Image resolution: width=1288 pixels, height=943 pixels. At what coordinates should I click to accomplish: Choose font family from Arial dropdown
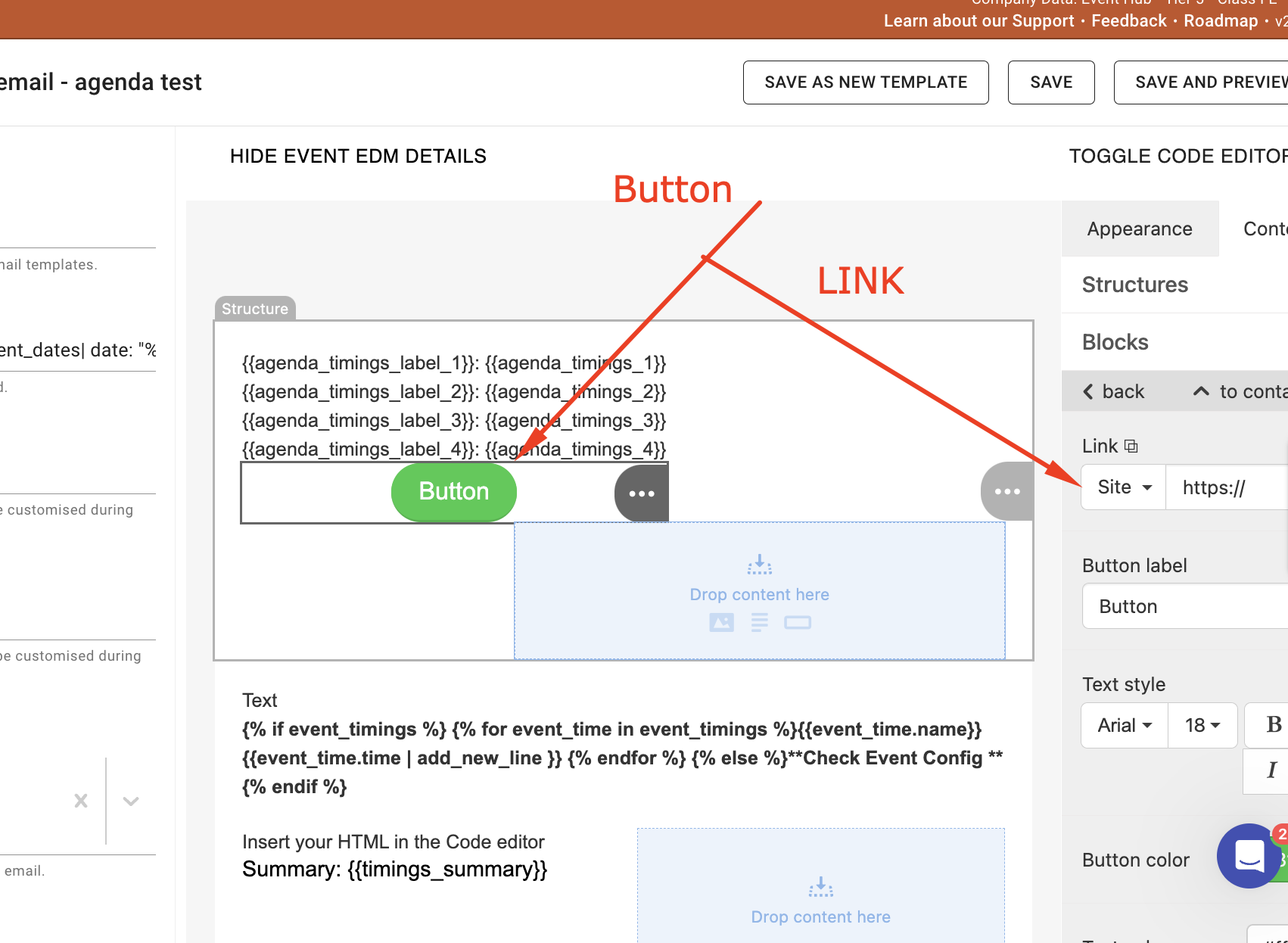pos(1125,725)
